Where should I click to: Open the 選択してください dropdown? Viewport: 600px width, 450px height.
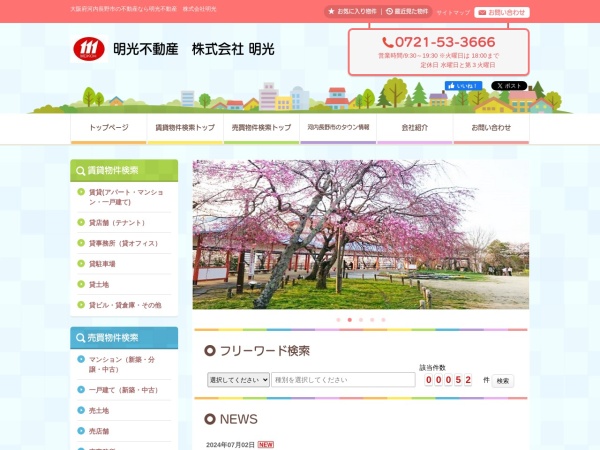[x=238, y=380]
